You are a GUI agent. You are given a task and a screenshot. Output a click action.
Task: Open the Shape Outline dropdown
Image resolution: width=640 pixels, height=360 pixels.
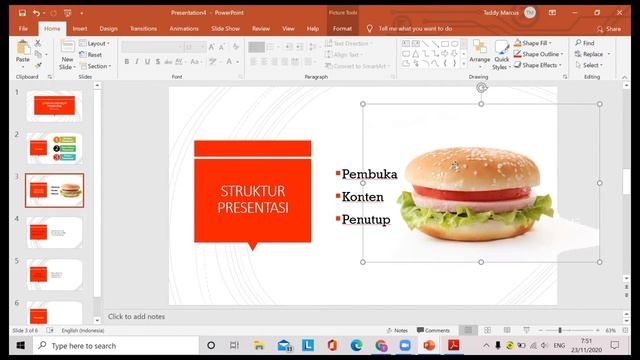click(x=538, y=54)
